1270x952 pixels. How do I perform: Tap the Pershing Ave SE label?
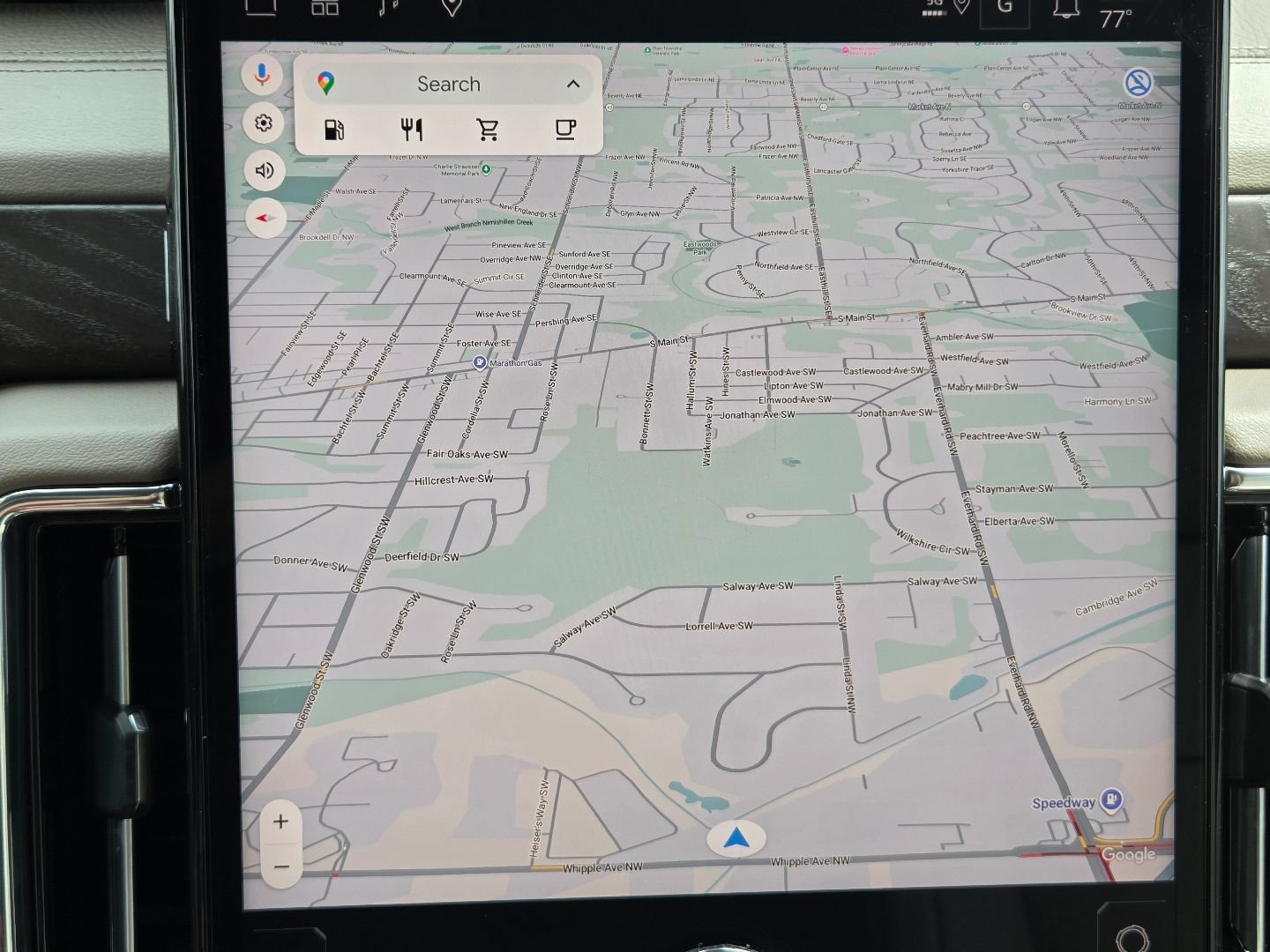pos(566,320)
